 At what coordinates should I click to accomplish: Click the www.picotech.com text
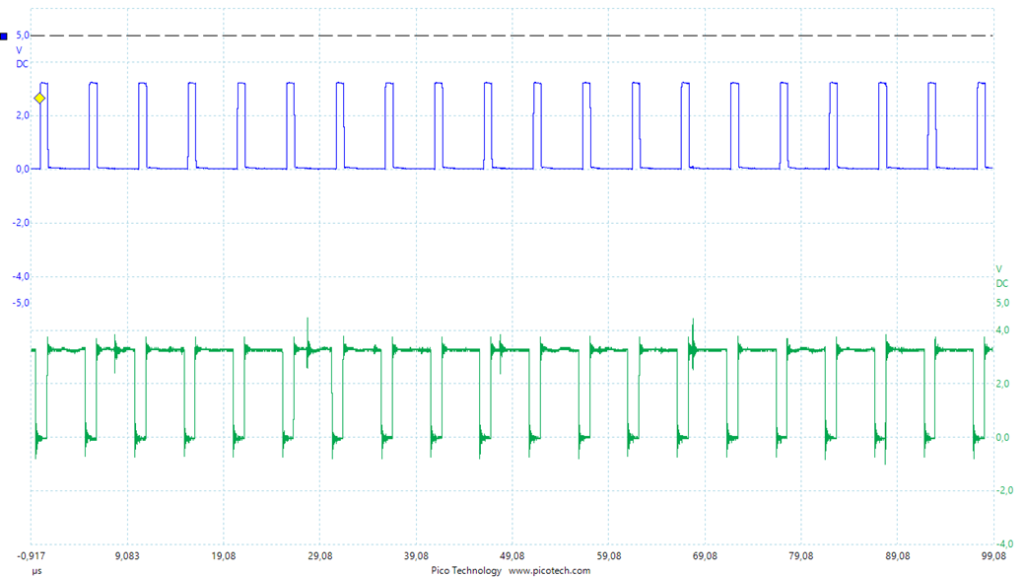tap(549, 570)
